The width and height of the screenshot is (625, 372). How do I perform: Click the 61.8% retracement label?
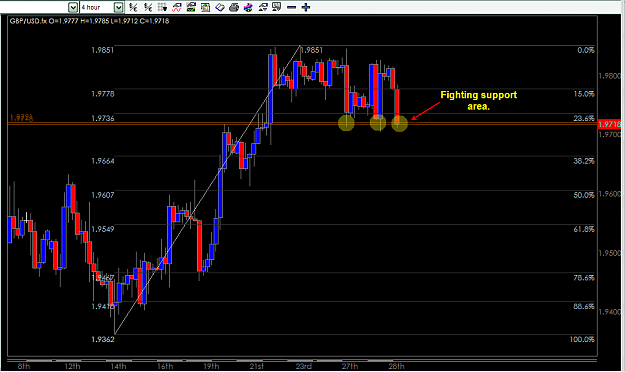click(x=584, y=229)
